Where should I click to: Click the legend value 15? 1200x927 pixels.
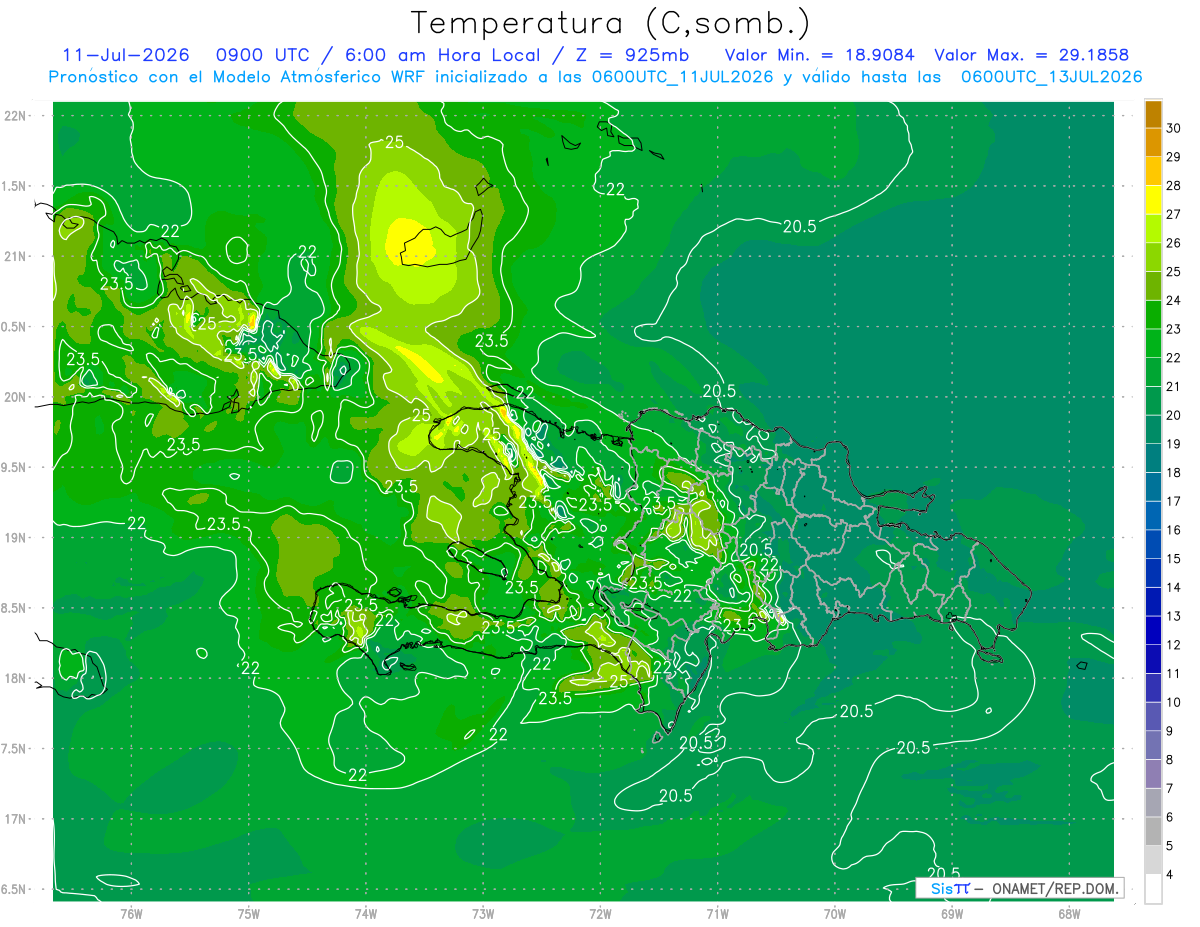click(x=1174, y=559)
